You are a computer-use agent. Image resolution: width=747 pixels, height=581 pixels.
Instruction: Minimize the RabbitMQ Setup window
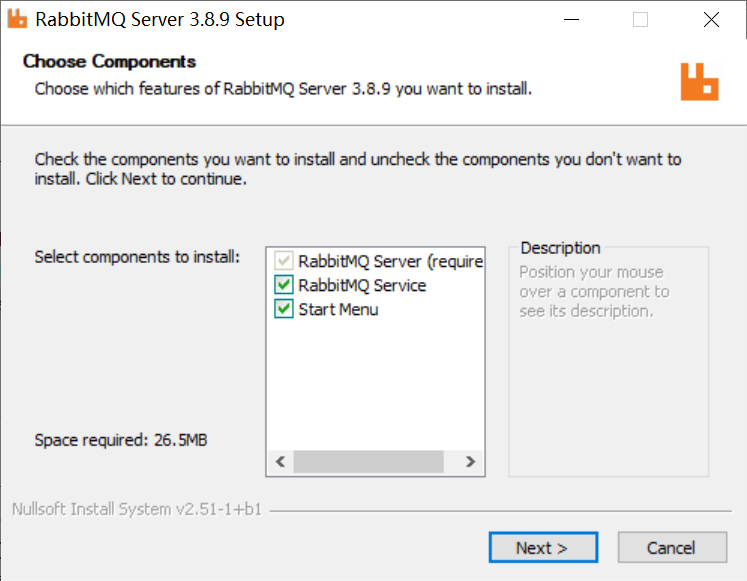pyautogui.click(x=571, y=20)
